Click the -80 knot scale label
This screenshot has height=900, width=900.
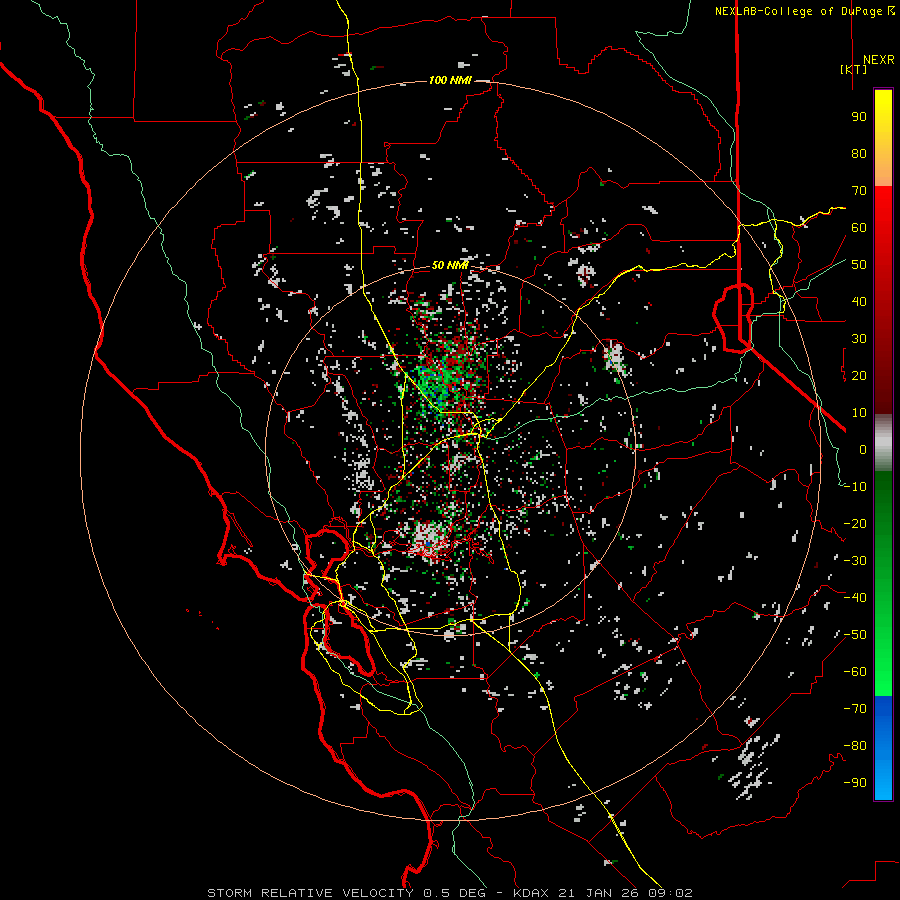tap(855, 746)
